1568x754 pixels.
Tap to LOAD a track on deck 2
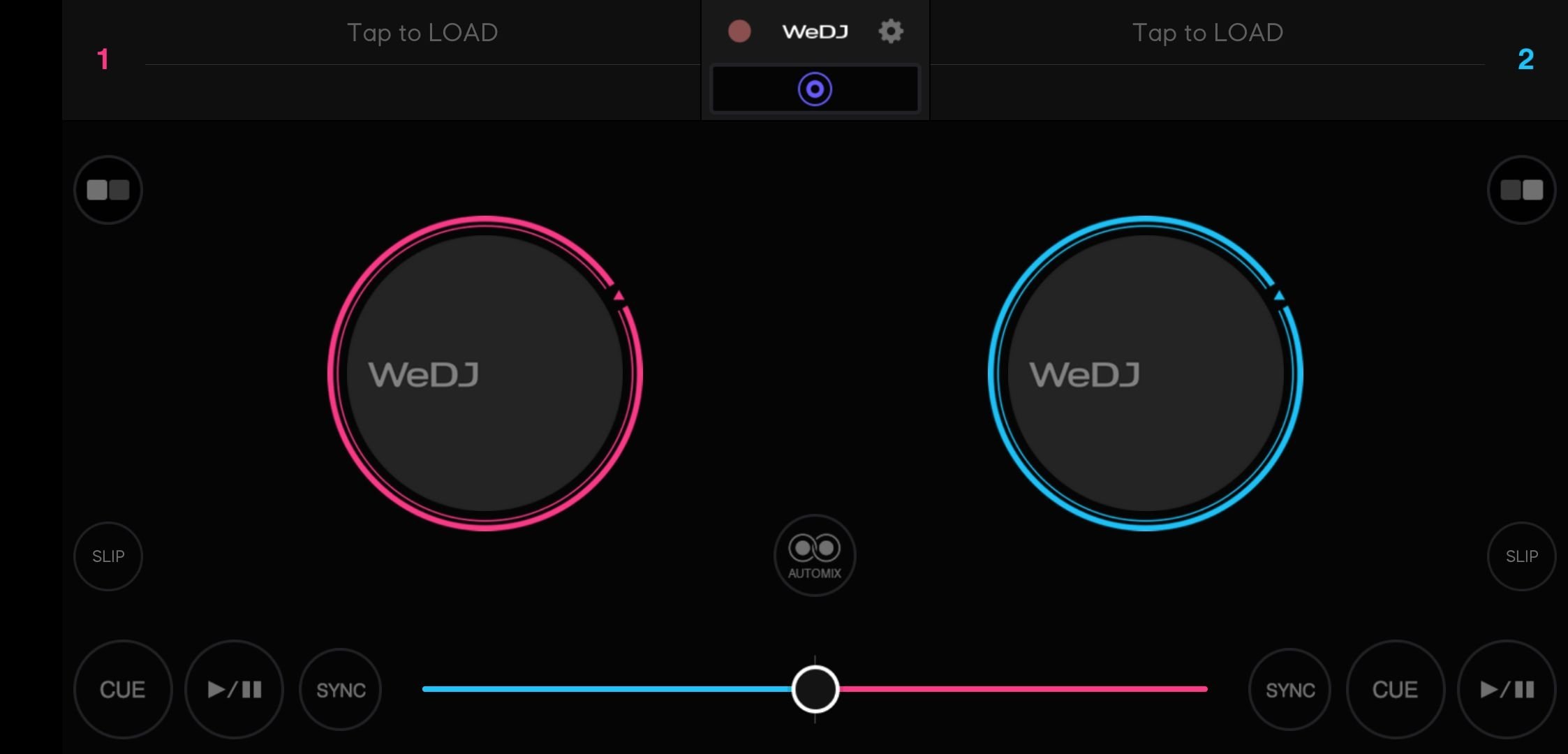tap(1208, 33)
